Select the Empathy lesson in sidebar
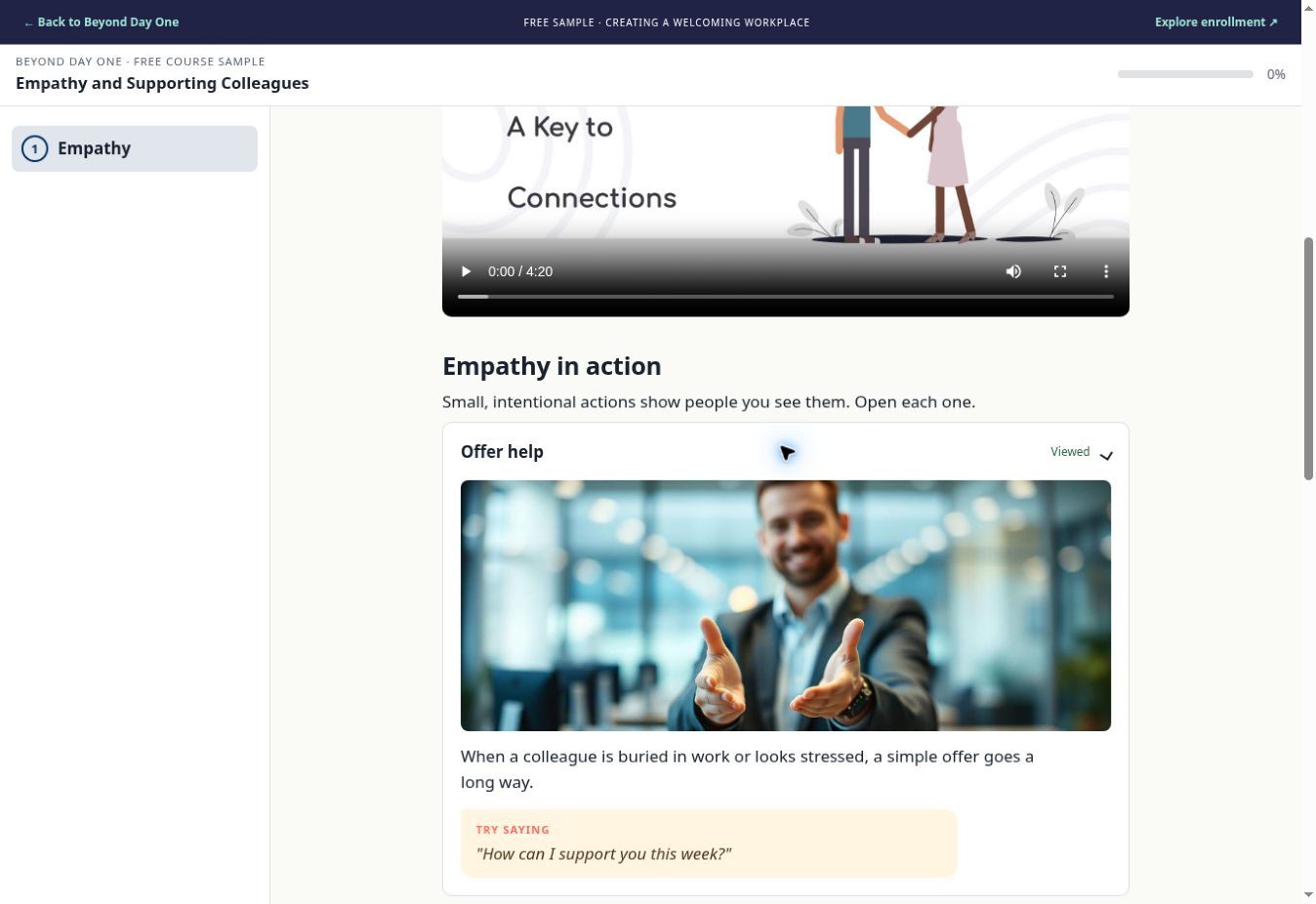Viewport: 1316px width, 904px height. (x=135, y=148)
